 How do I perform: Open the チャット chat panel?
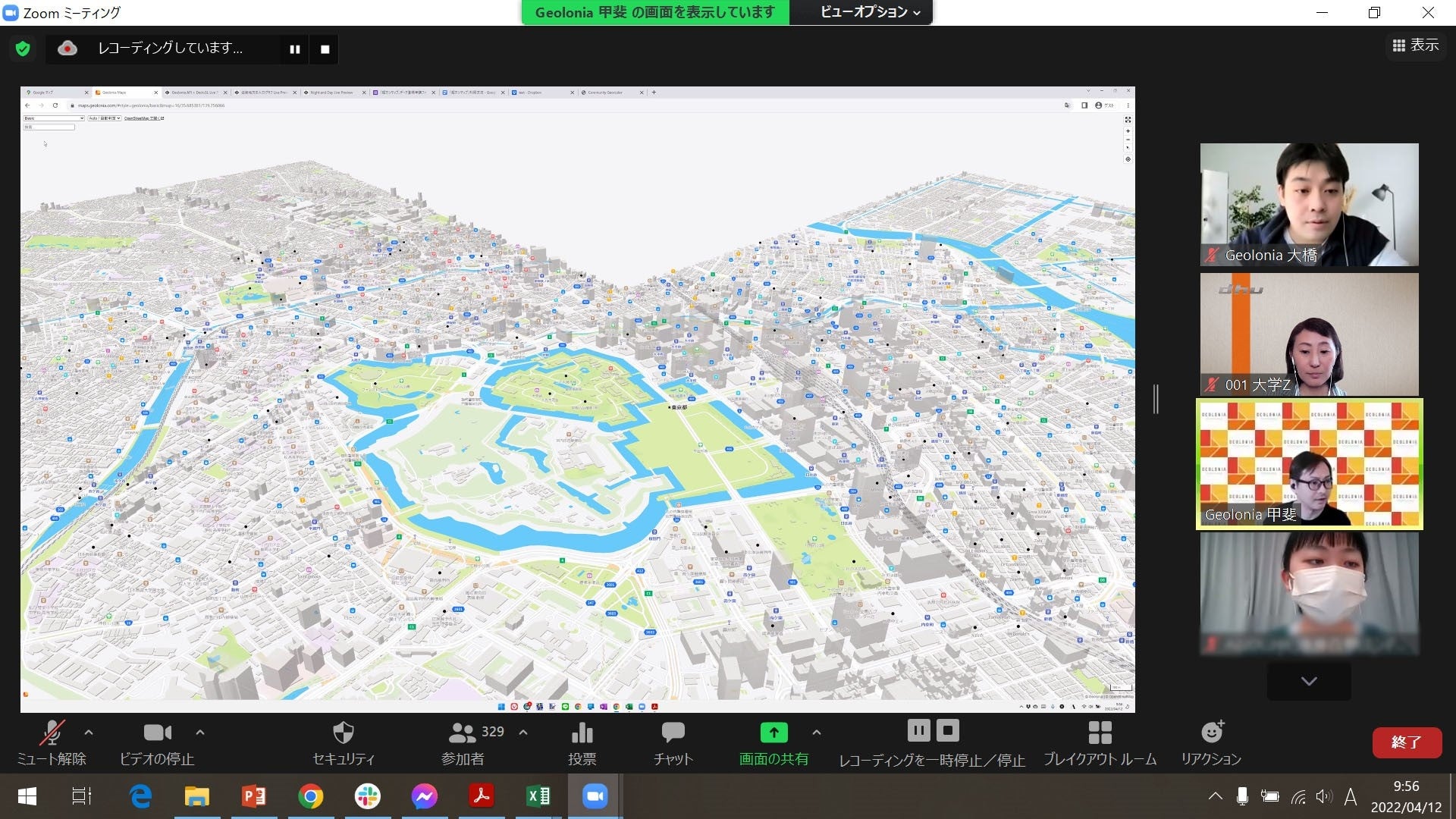(673, 742)
